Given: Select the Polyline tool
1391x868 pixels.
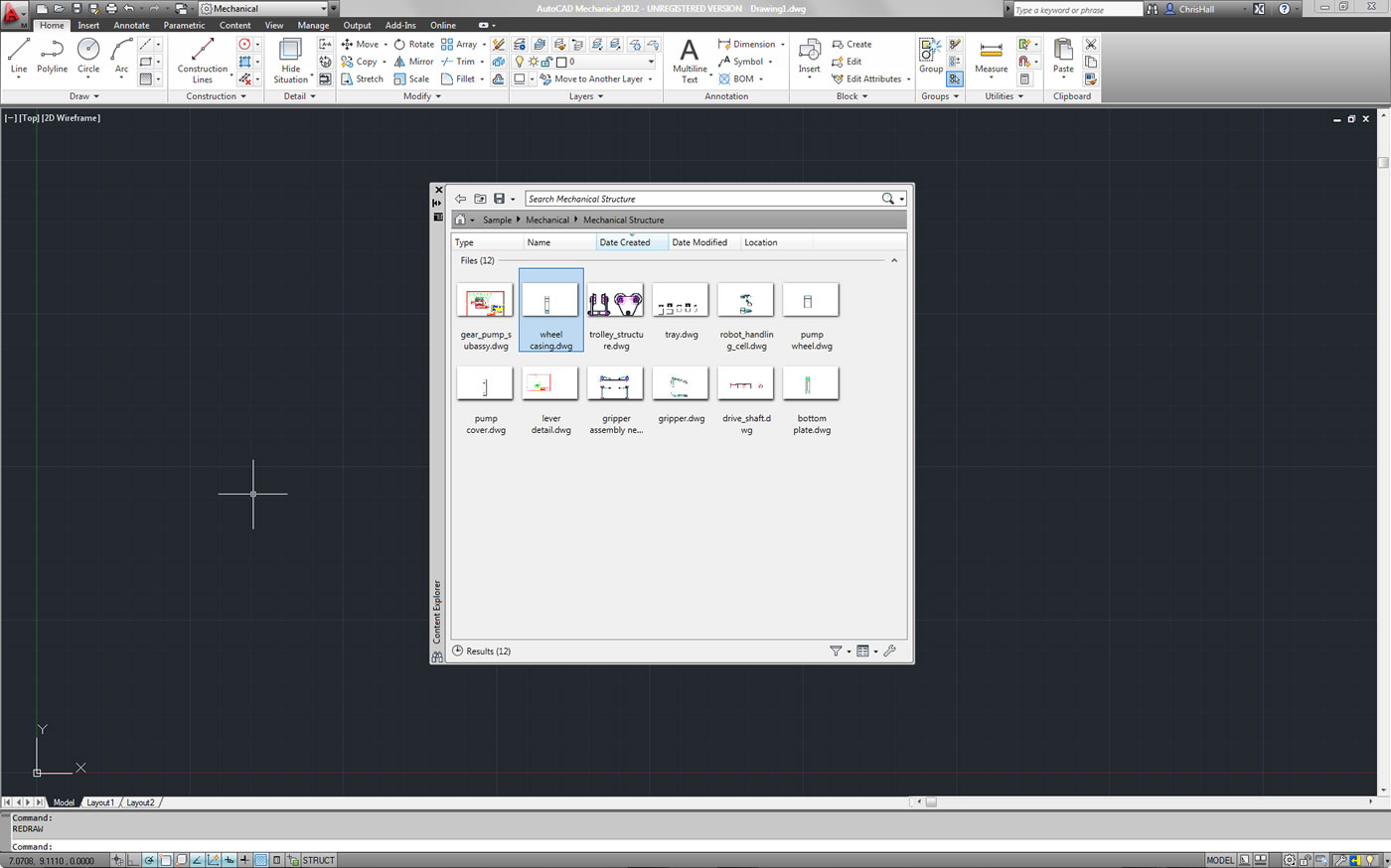Looking at the screenshot, I should [x=53, y=56].
